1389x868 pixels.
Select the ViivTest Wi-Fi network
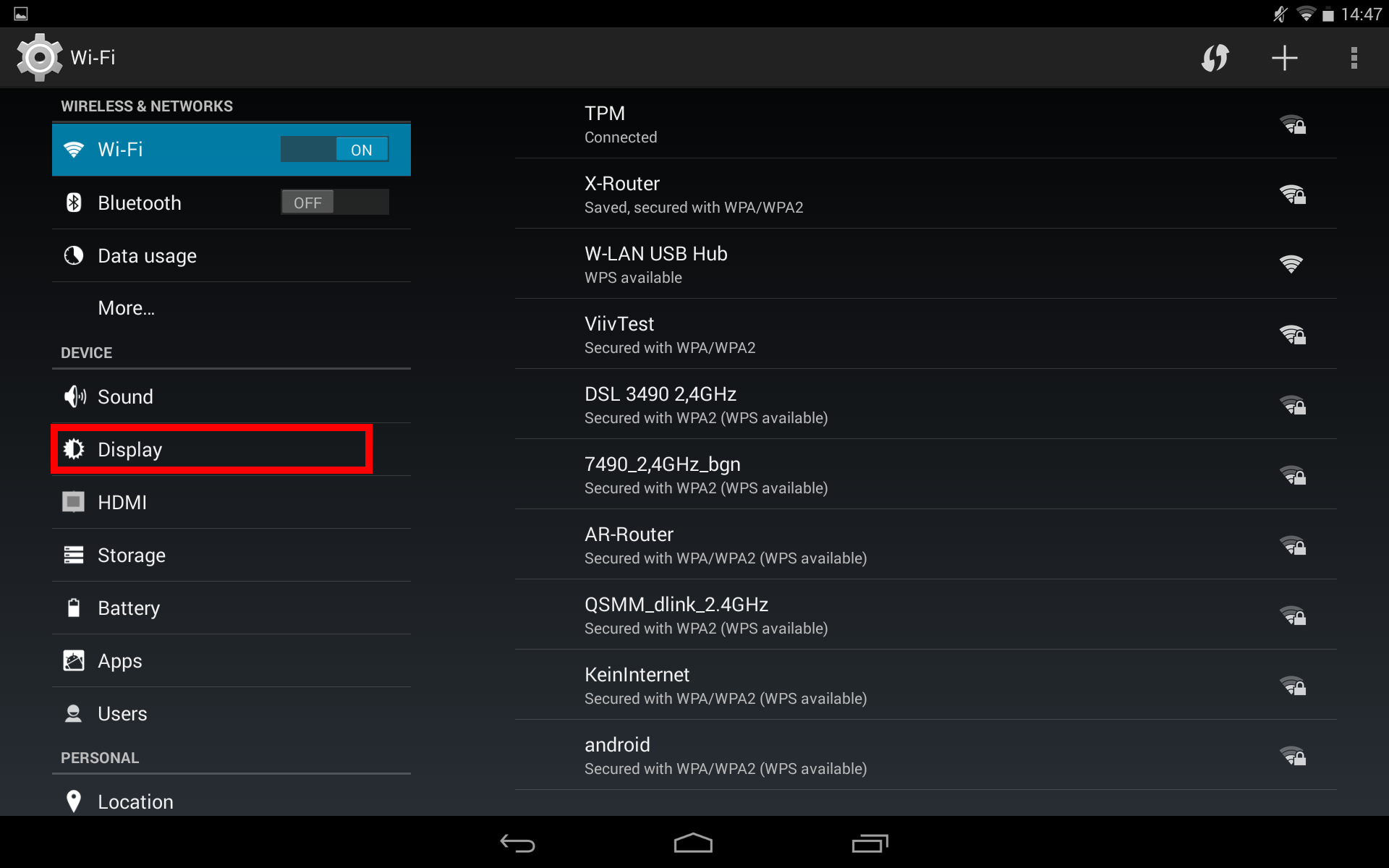(x=925, y=334)
